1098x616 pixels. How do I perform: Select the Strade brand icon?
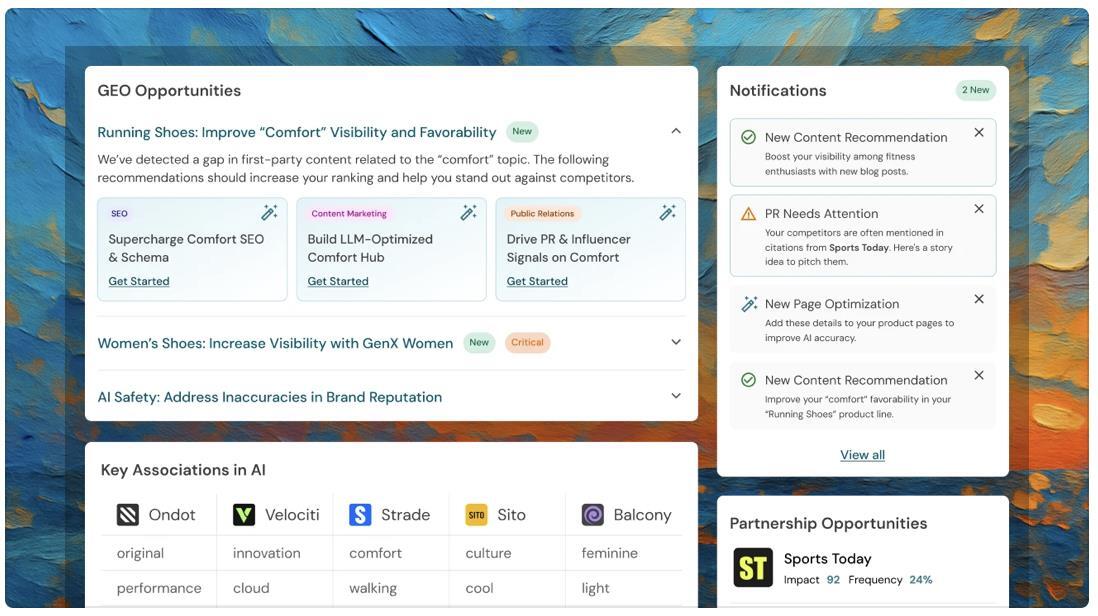(358, 514)
